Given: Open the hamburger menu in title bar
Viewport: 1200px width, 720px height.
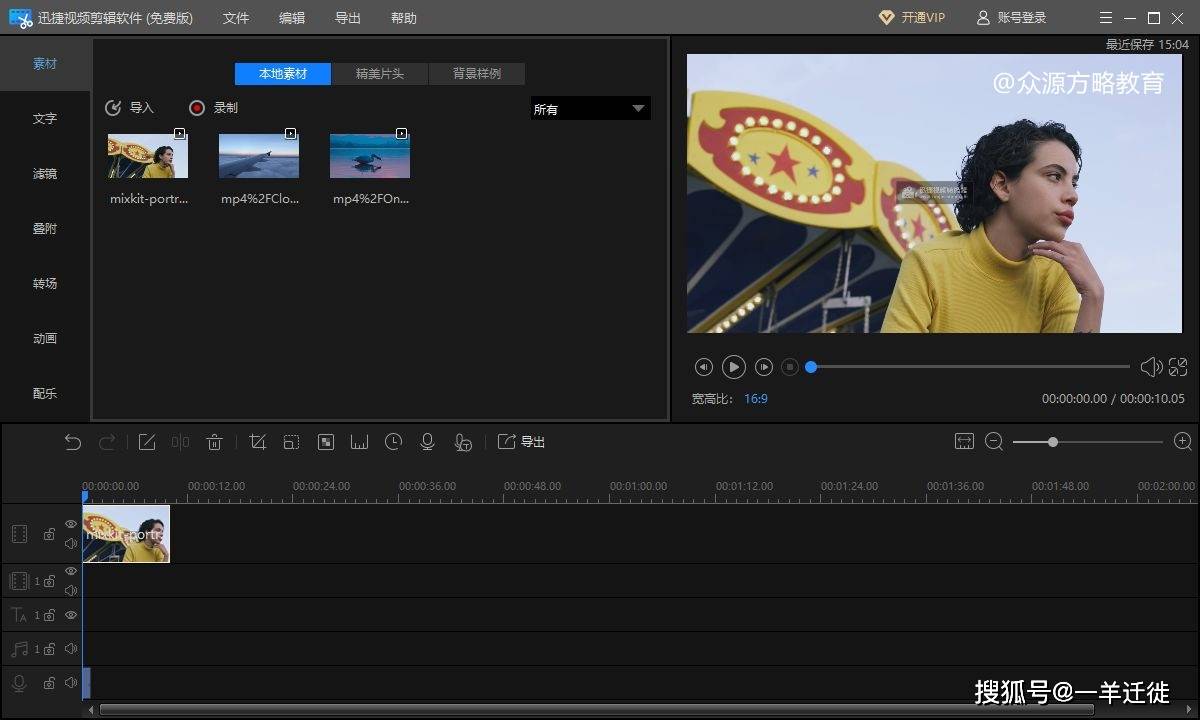Looking at the screenshot, I should pyautogui.click(x=1105, y=18).
